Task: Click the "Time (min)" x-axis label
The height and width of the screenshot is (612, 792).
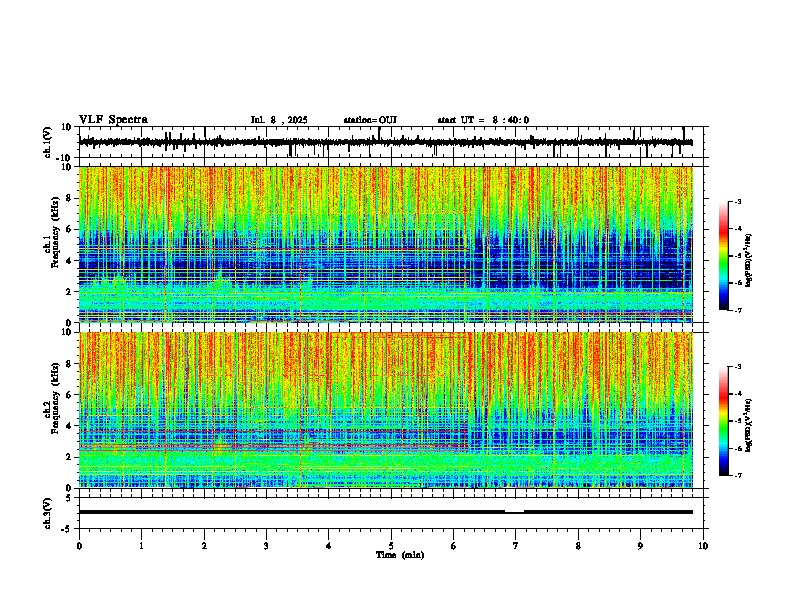Action: tap(400, 555)
